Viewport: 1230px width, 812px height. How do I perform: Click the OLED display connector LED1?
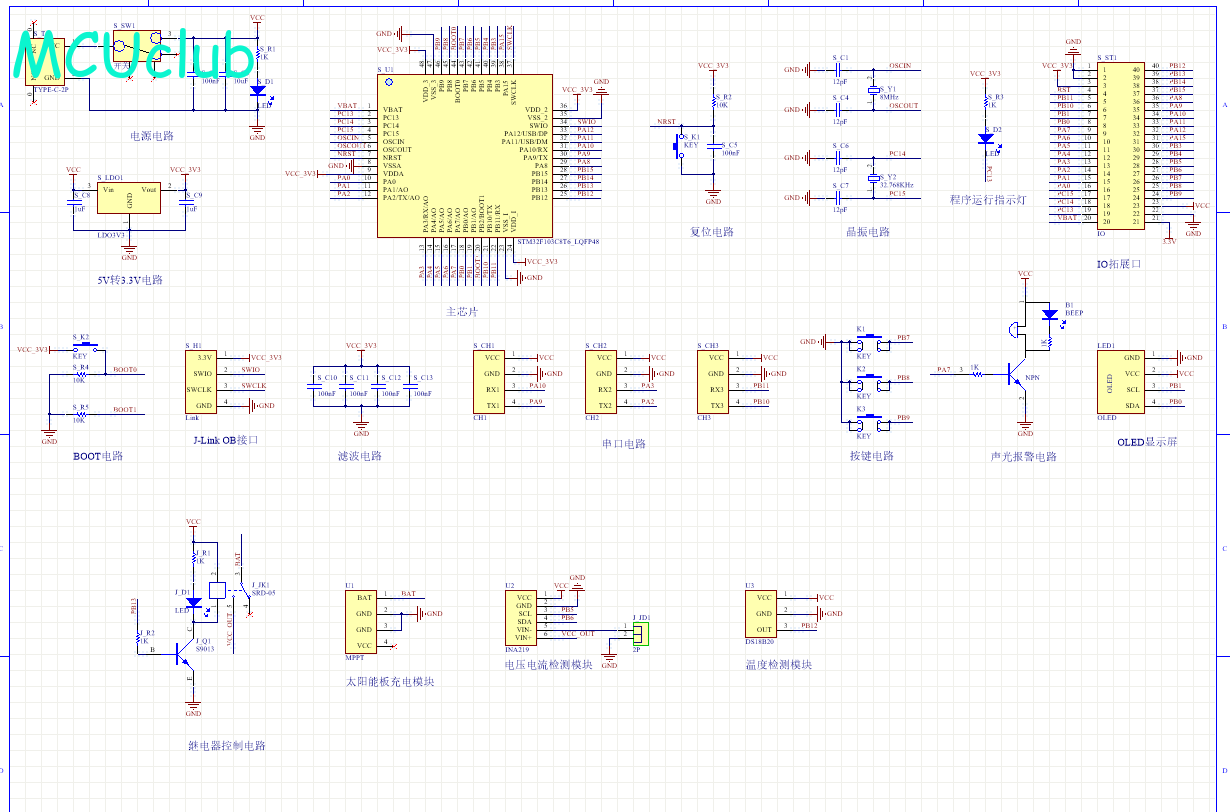coord(1119,381)
